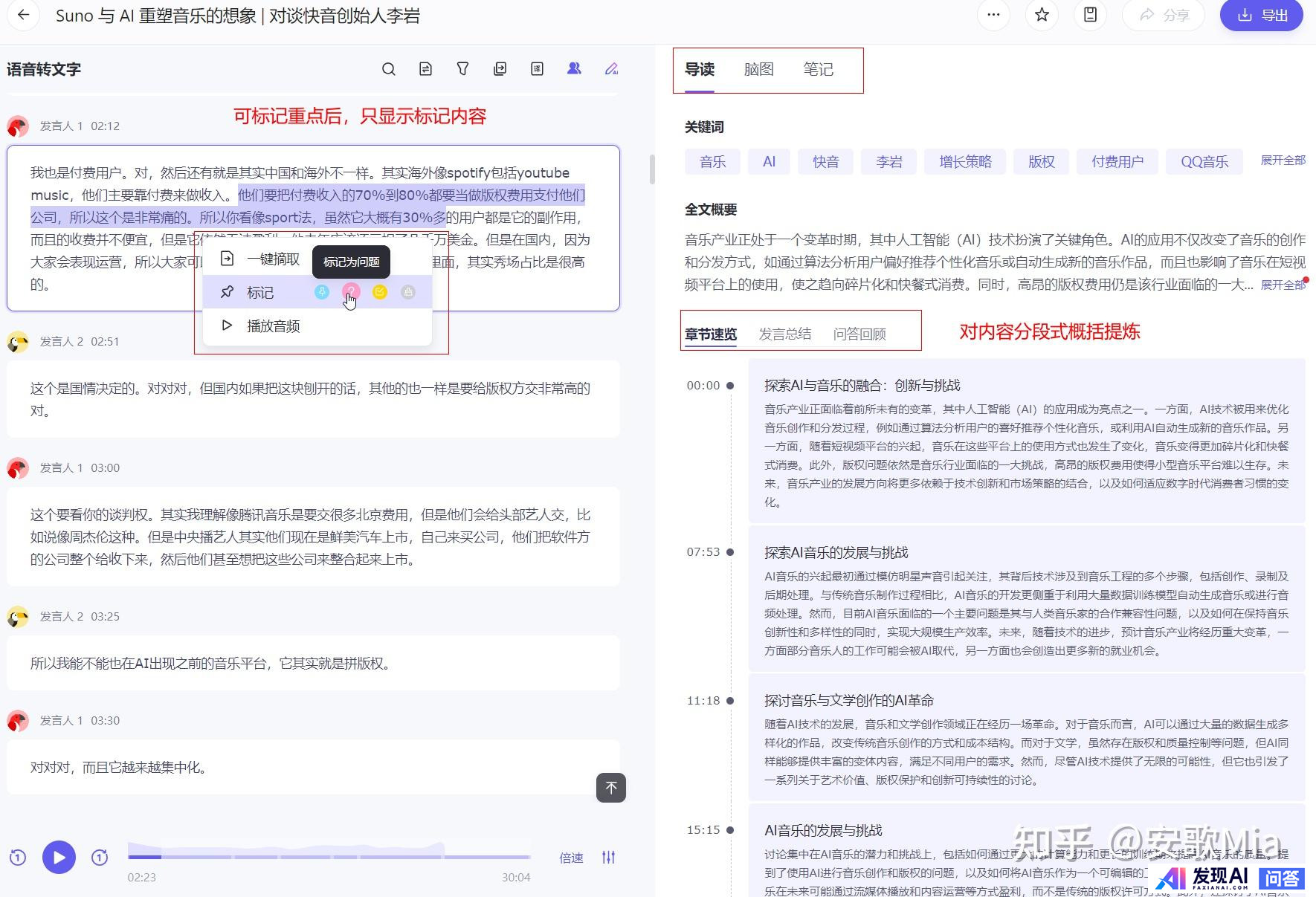Click the QQ音乐 keyword tag
The height and width of the screenshot is (897, 1316).
1204,162
